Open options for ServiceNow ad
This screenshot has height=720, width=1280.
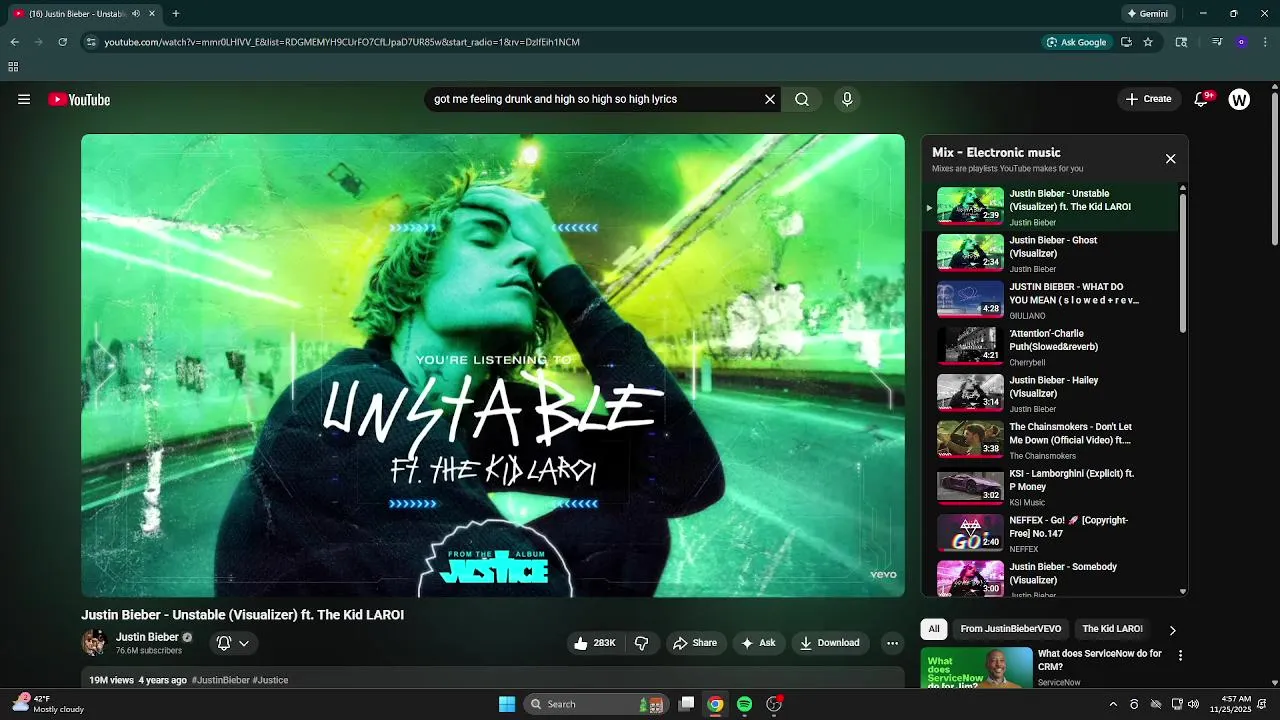[x=1180, y=656]
